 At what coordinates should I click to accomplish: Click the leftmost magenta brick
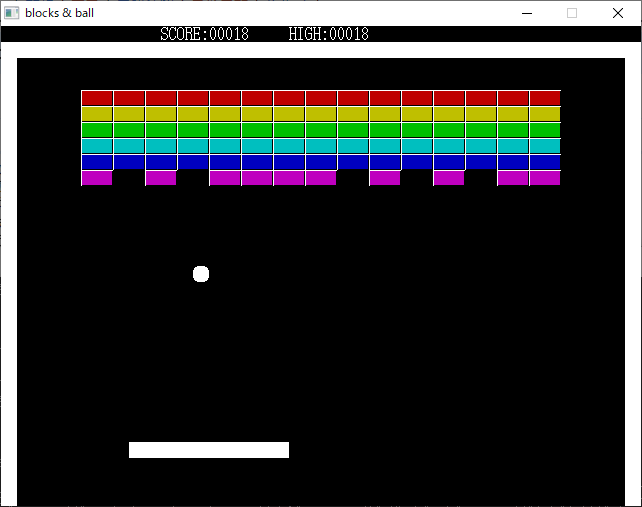(97, 178)
